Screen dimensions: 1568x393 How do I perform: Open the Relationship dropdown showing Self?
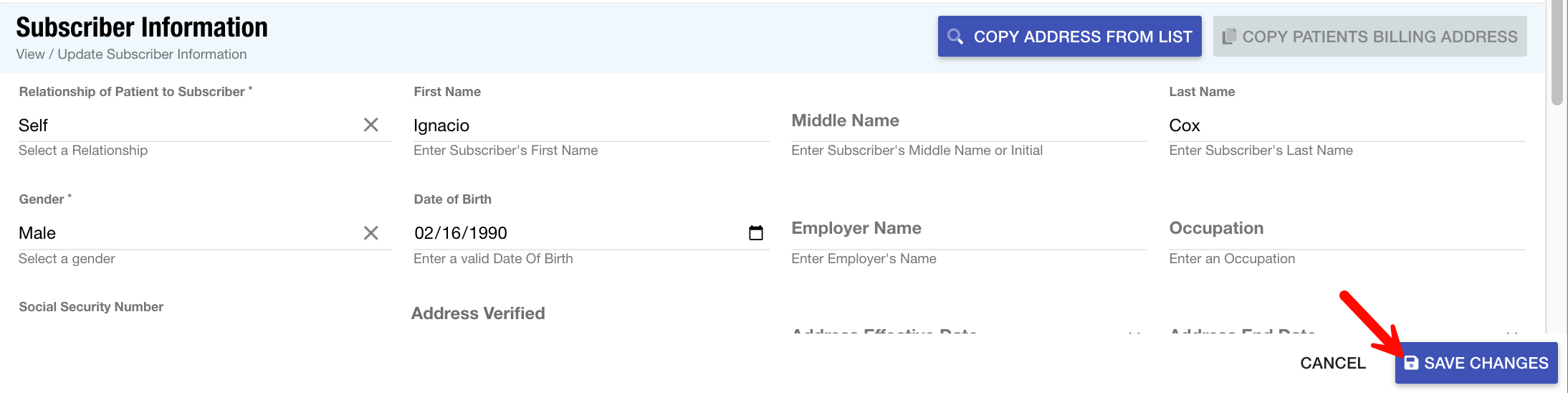tap(186, 126)
